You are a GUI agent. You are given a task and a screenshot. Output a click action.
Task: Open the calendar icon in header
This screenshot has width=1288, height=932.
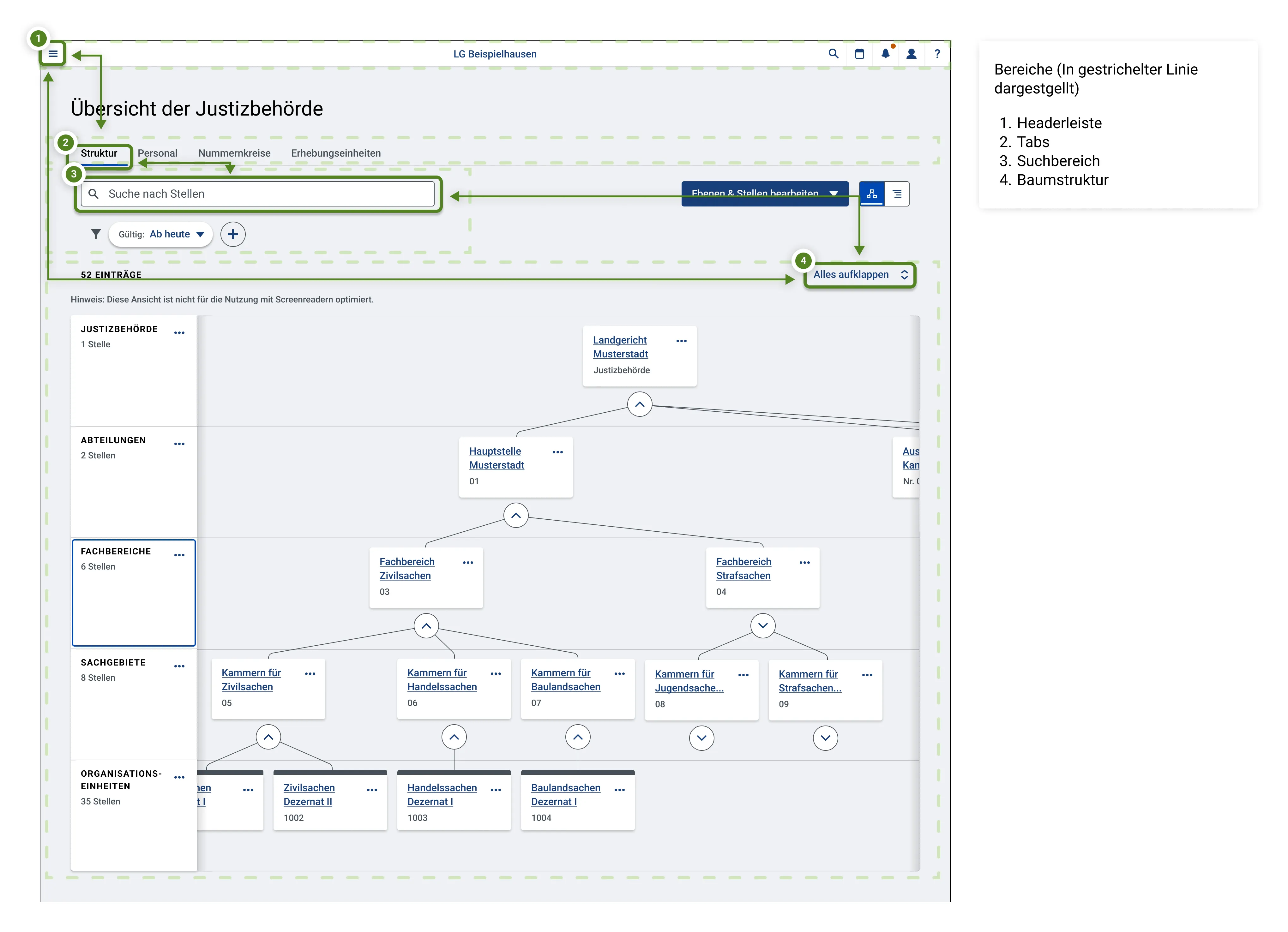click(x=859, y=54)
